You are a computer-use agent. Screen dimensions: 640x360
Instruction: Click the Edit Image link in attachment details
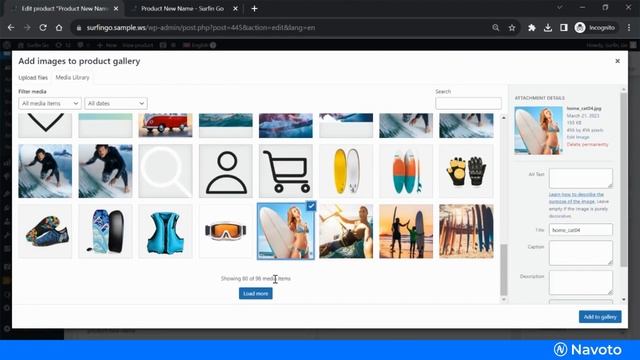[x=578, y=137]
